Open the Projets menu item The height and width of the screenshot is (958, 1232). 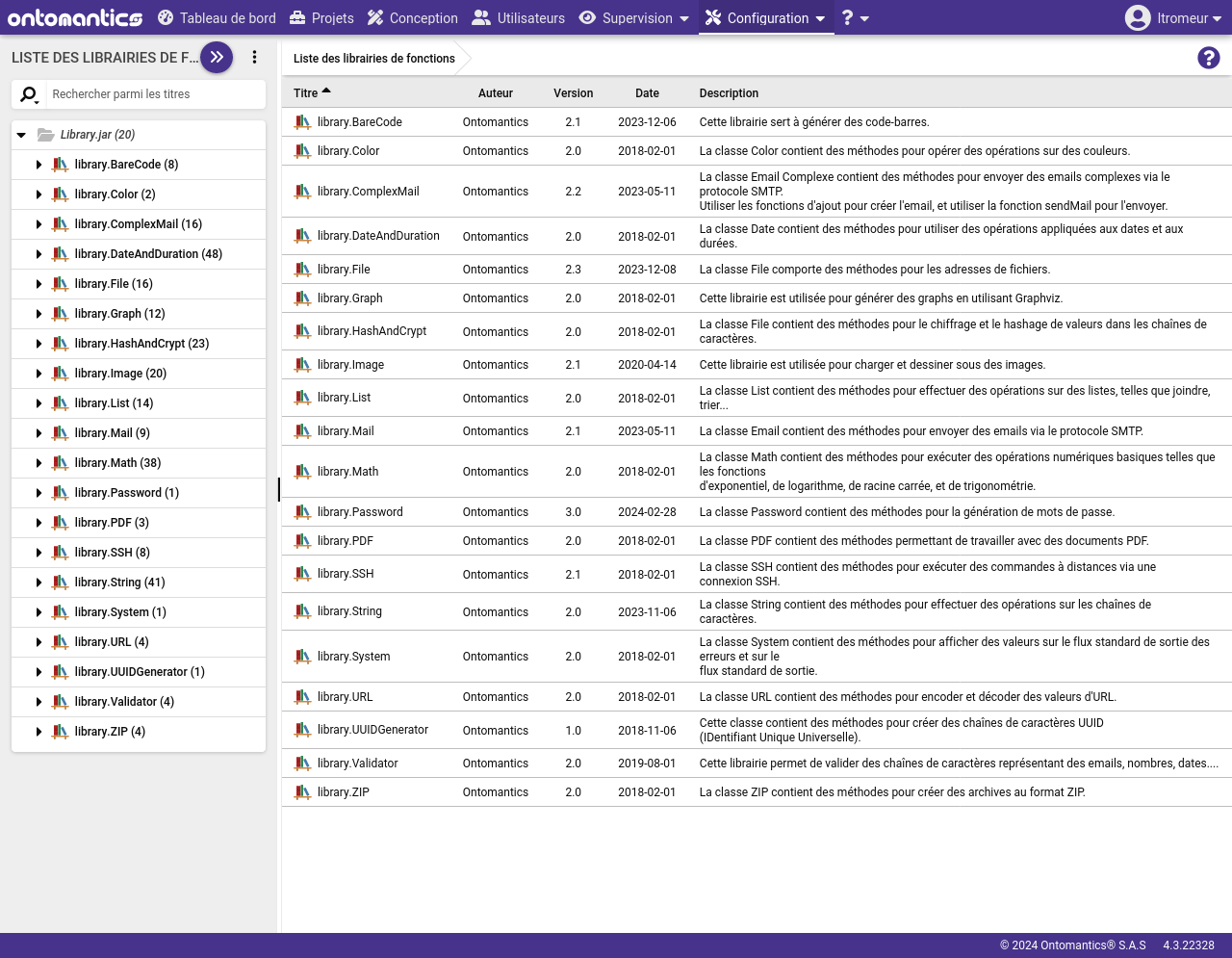coord(321,17)
